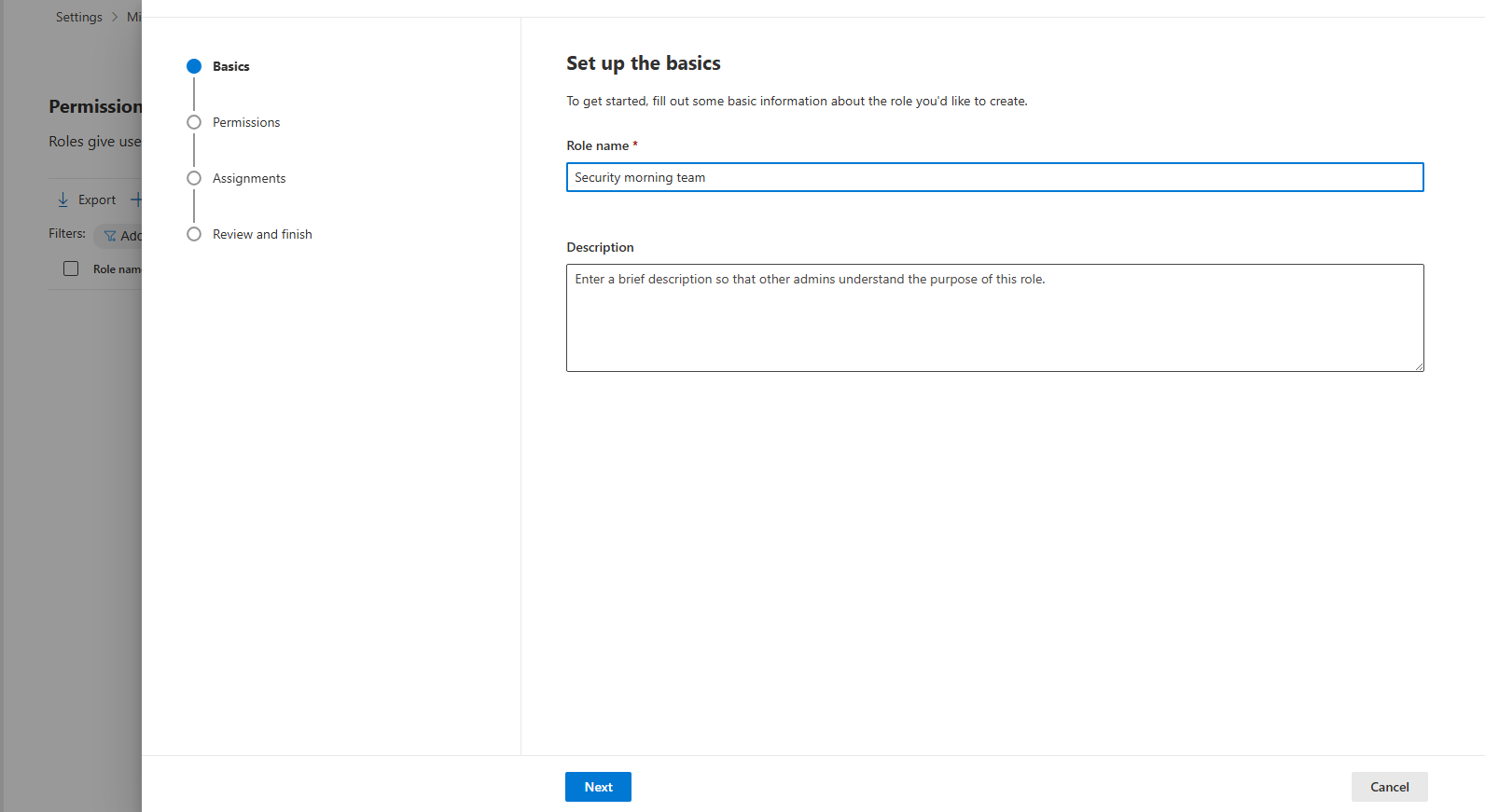
Task: Click the truncated breadcrumb after Settings
Action: 134,17
